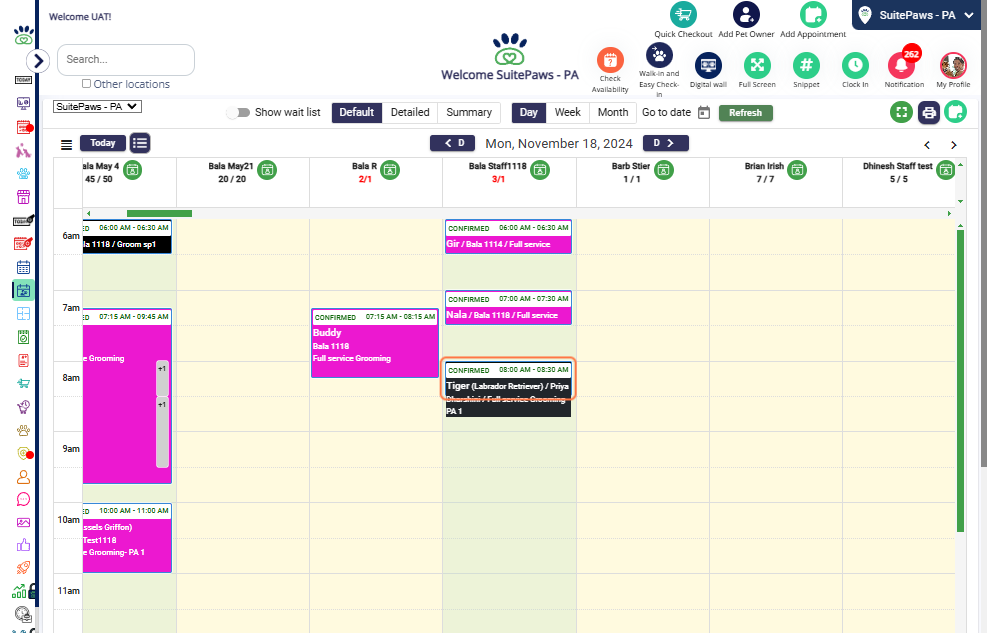Open Nala 07:00 AM appointment
The height and width of the screenshot is (633, 987).
pos(508,308)
